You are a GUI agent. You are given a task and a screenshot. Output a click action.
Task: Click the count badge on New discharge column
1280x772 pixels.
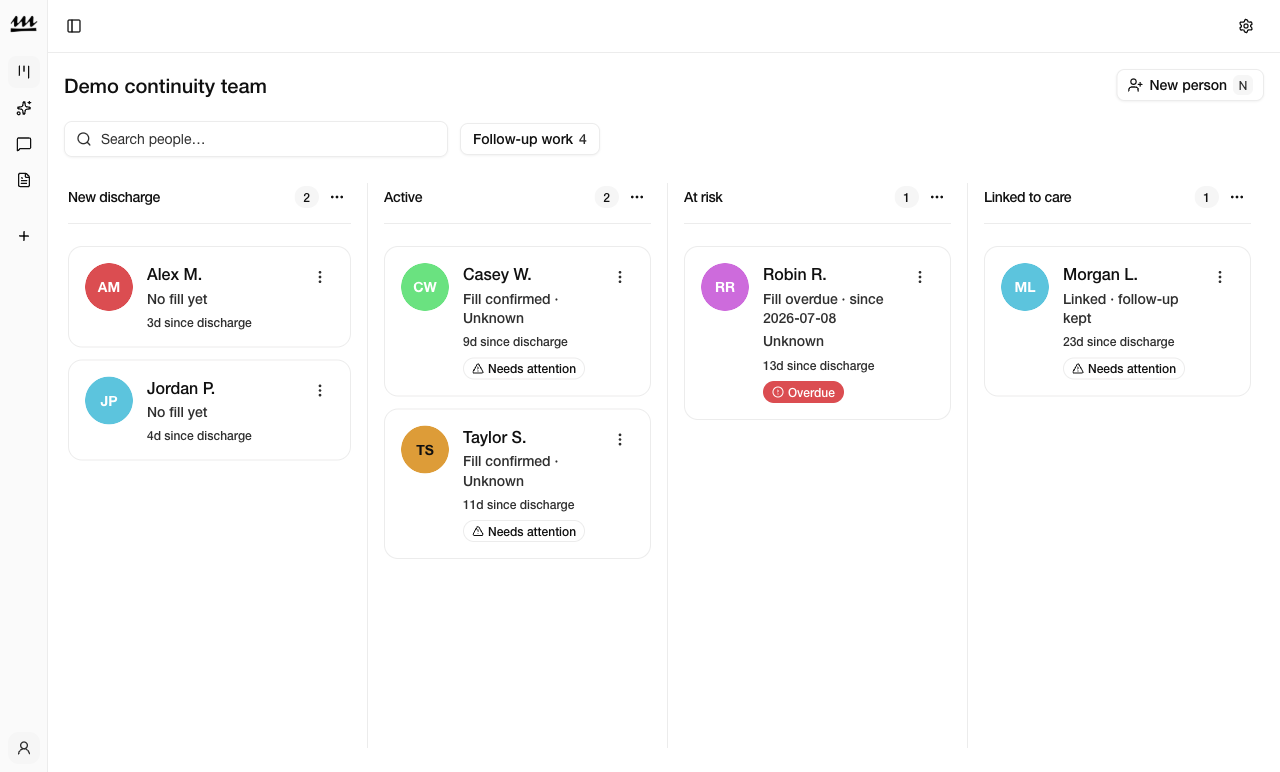[x=306, y=197]
